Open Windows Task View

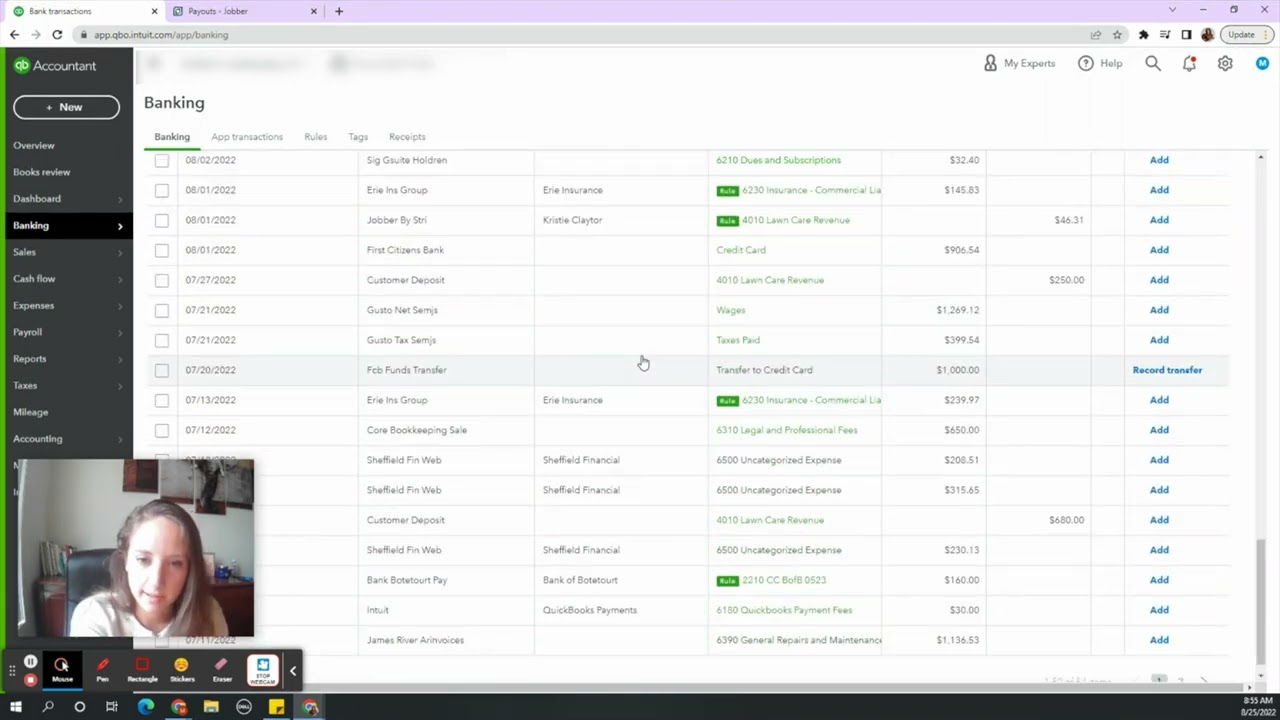point(112,707)
